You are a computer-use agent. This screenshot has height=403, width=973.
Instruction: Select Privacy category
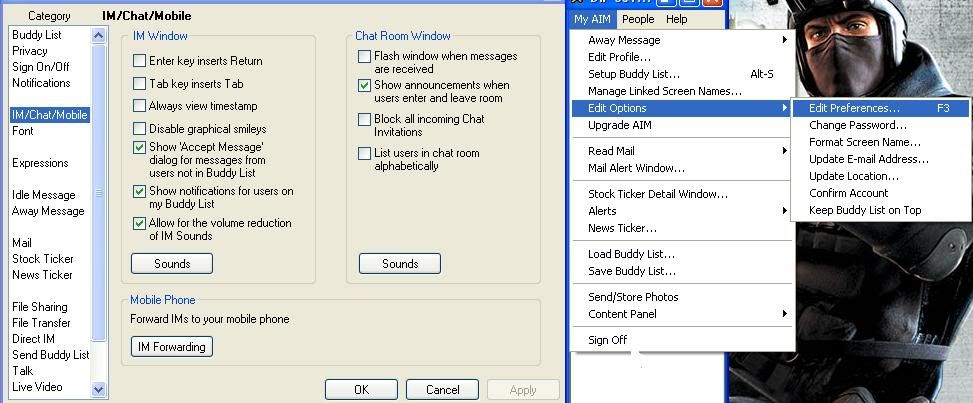point(29,51)
